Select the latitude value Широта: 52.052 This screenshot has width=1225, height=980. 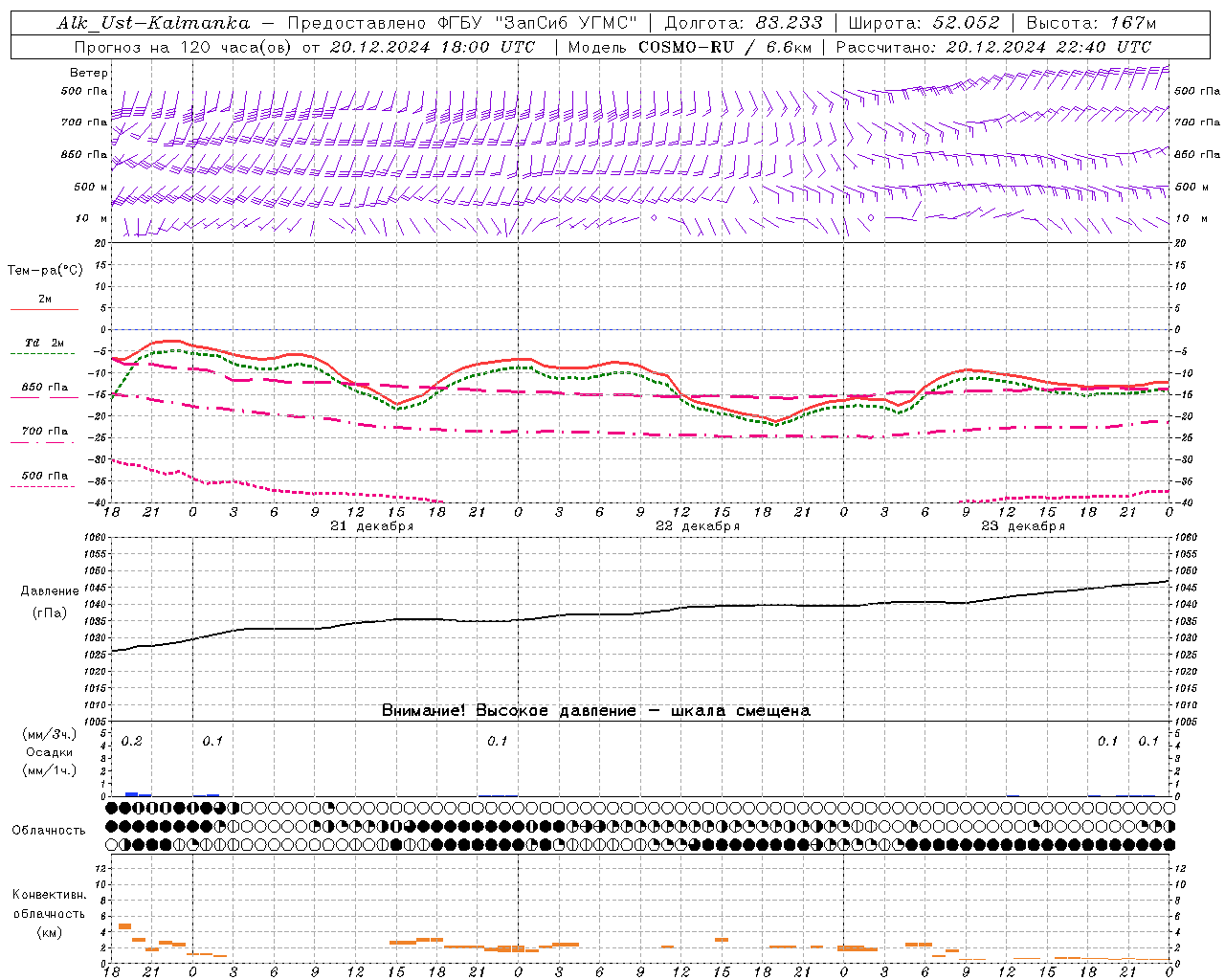tap(924, 23)
